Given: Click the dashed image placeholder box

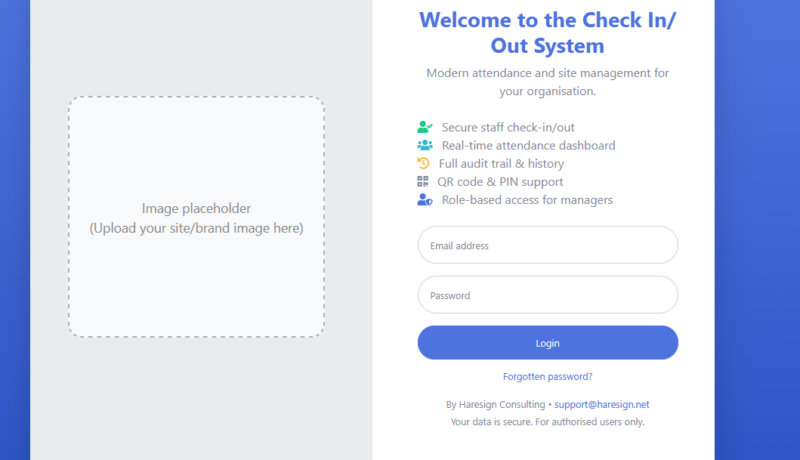Looking at the screenshot, I should click(196, 217).
